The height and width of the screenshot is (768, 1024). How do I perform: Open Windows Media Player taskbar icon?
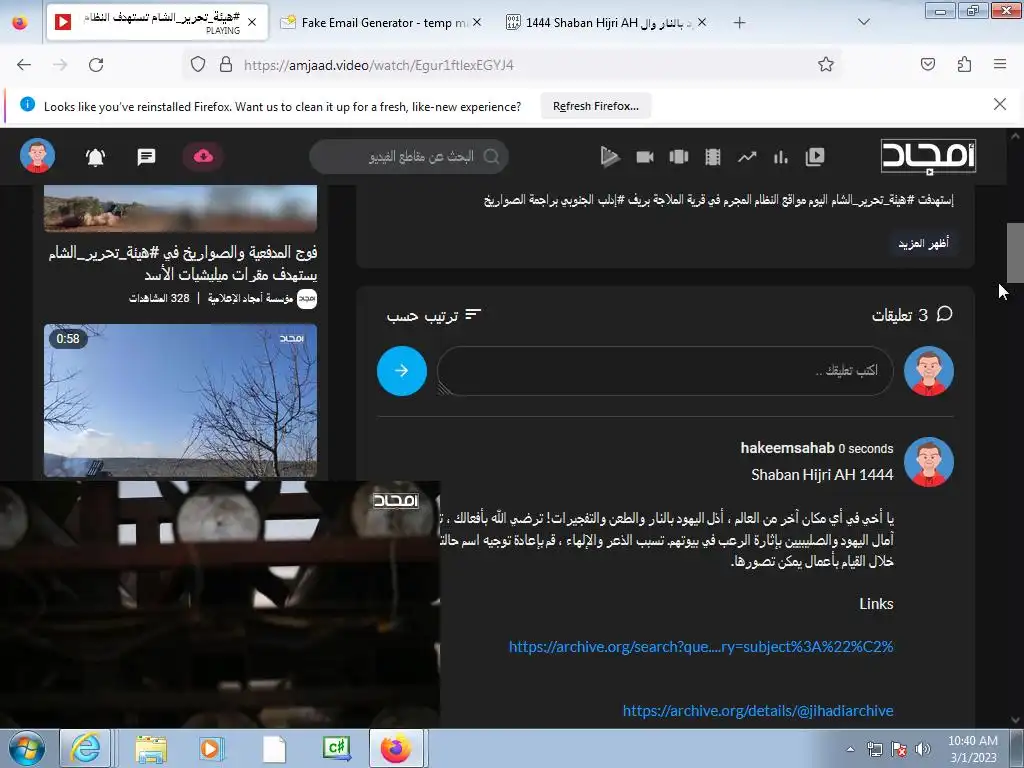click(212, 749)
